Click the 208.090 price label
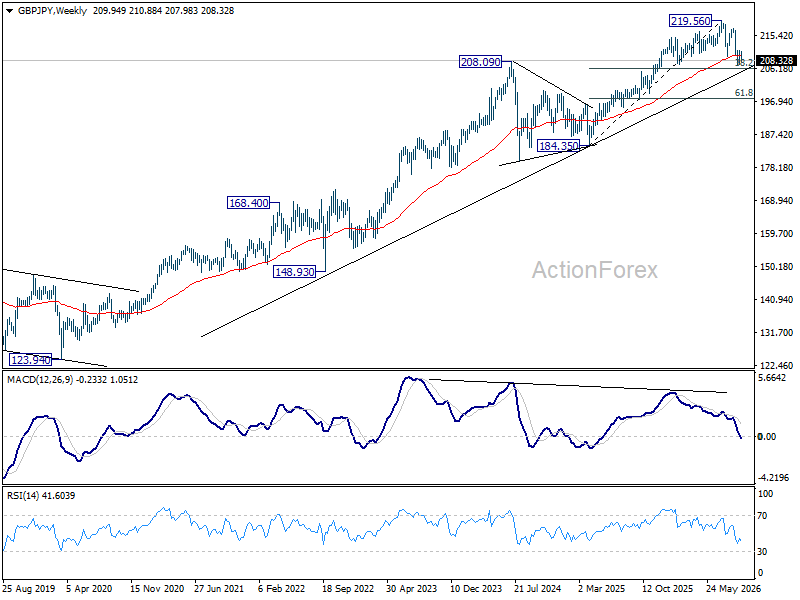 [481, 62]
